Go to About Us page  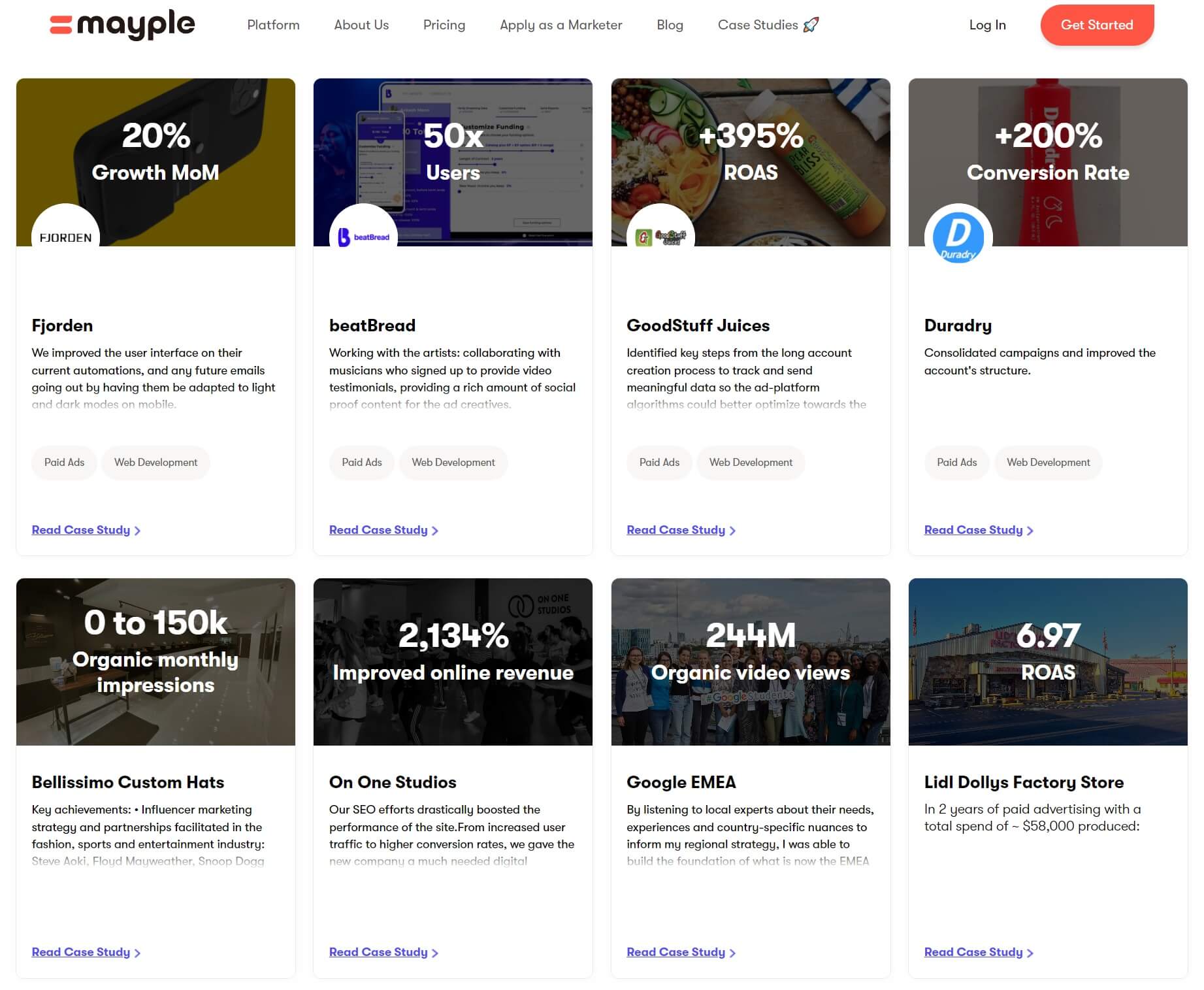tap(361, 25)
